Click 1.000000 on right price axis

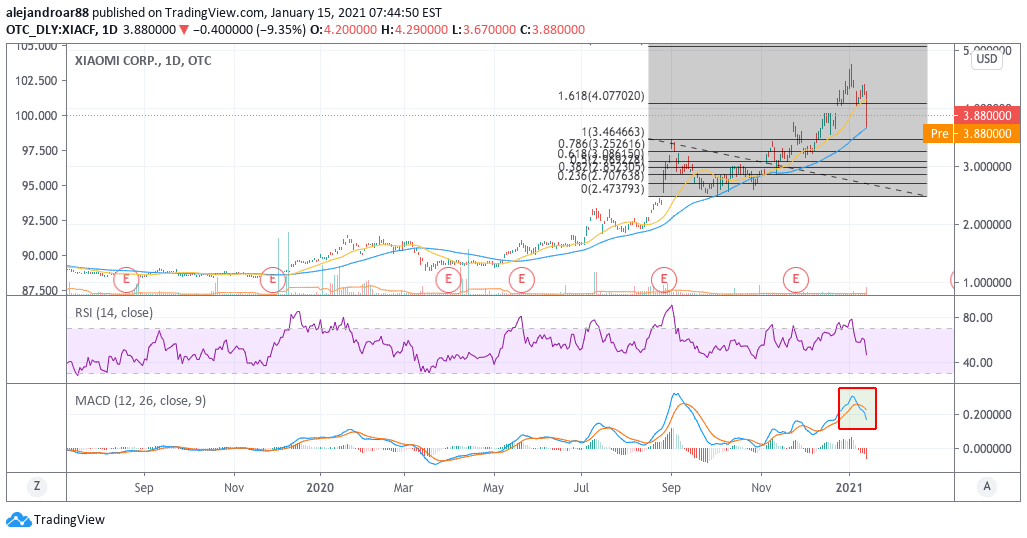pos(986,283)
